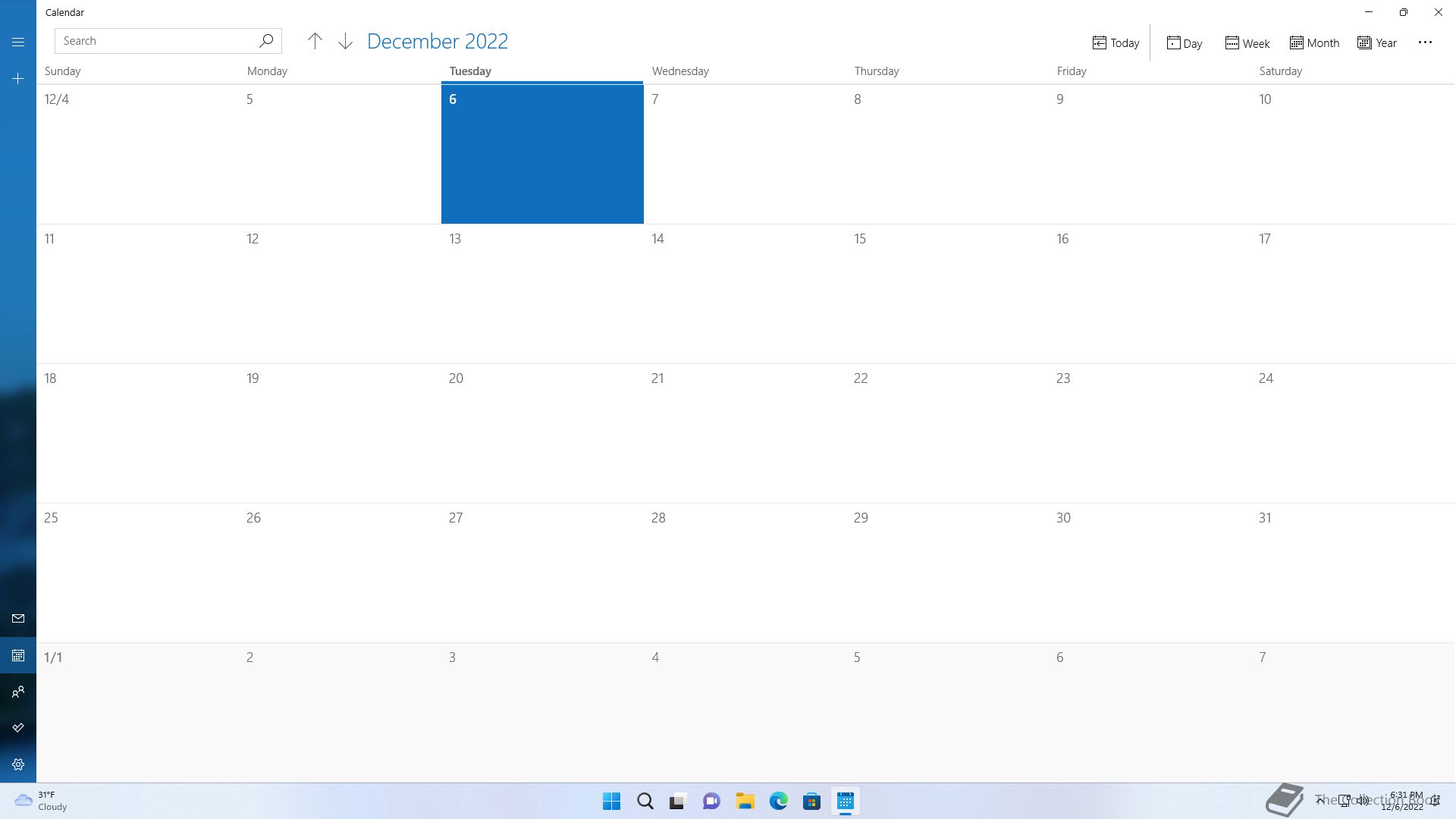Select the 12/4 Sunday cell
Image resolution: width=1456 pixels, height=819 pixels.
(137, 154)
